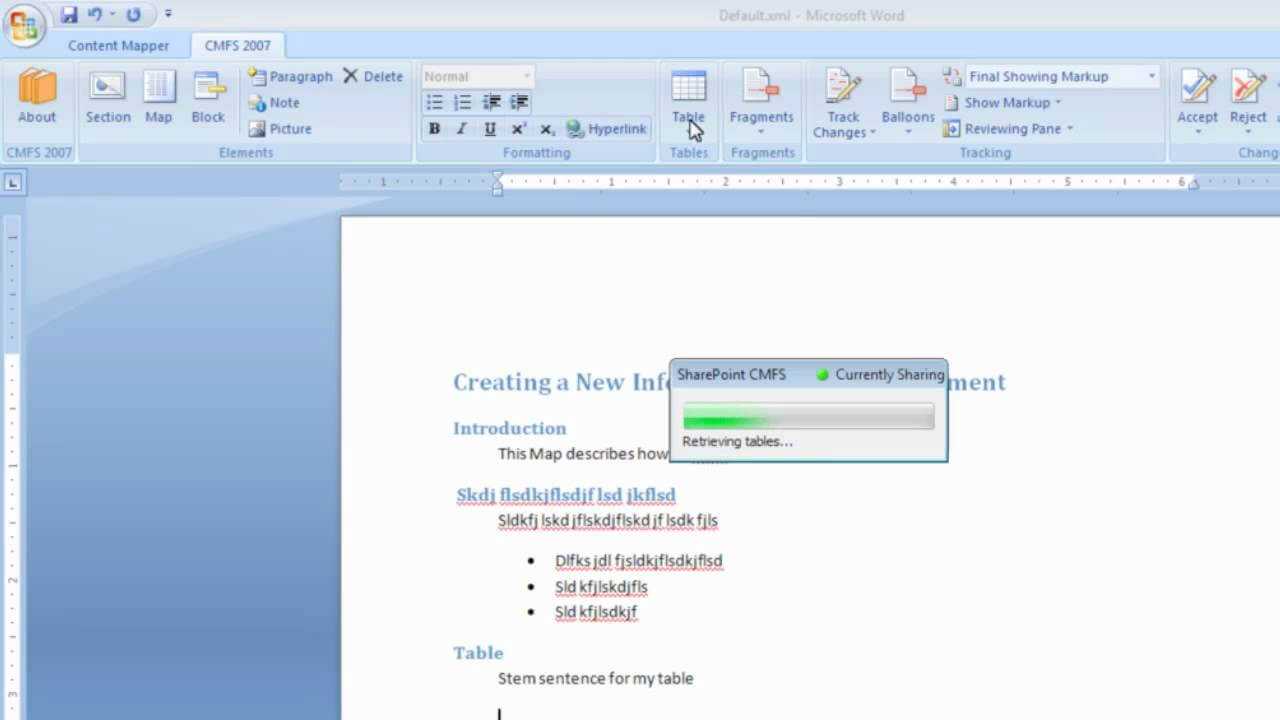Viewport: 1280px width, 720px height.
Task: Toggle Subscript formatting
Action: (547, 129)
